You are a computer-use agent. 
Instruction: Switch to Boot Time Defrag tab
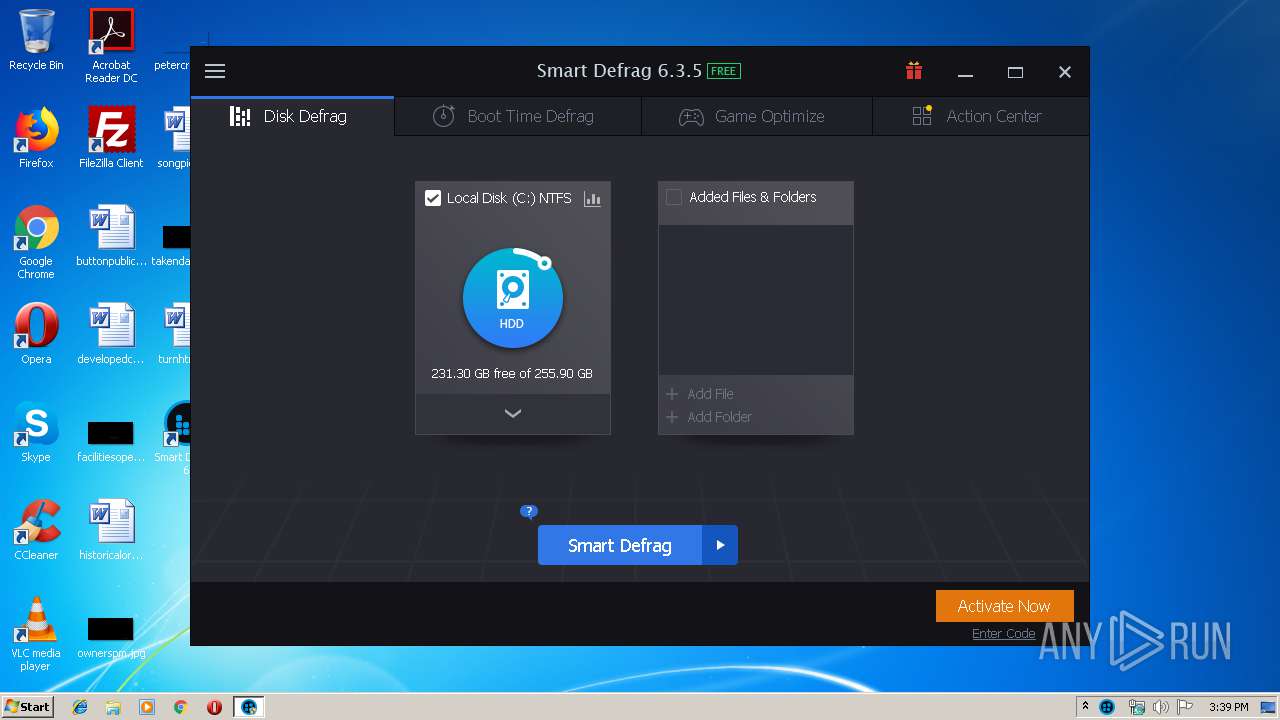point(518,116)
